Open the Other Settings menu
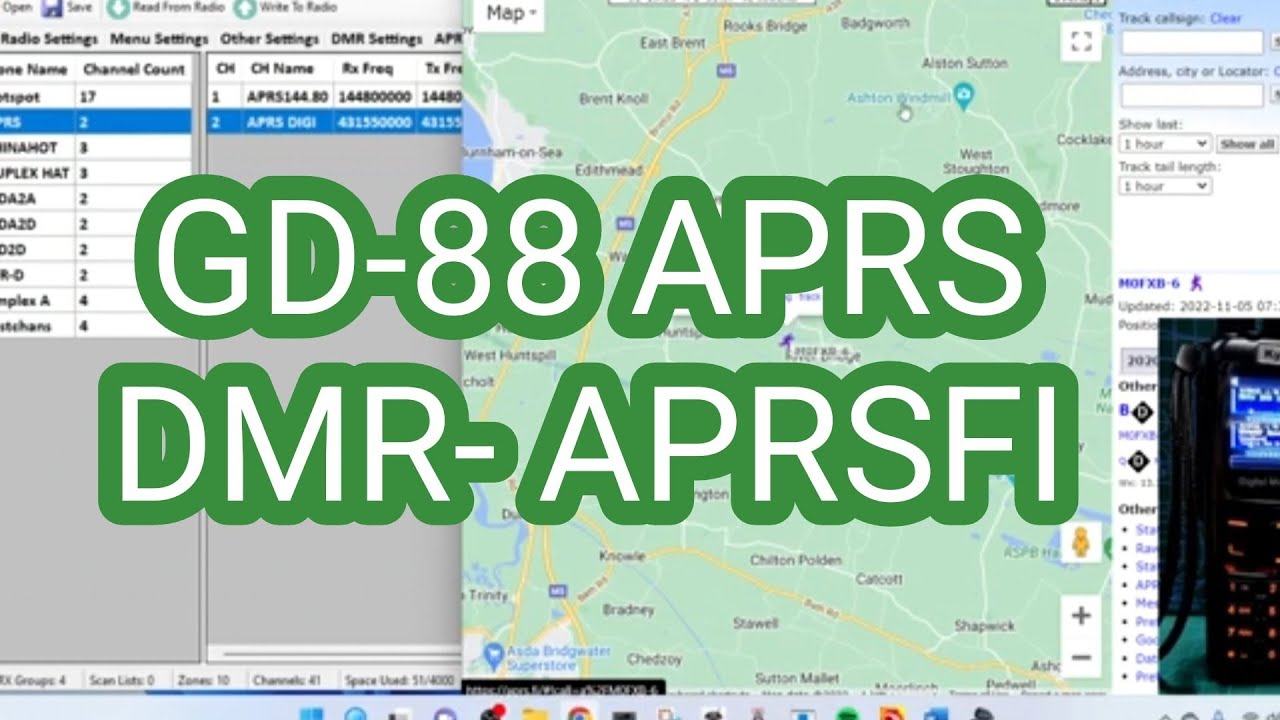1280x720 pixels. point(270,39)
